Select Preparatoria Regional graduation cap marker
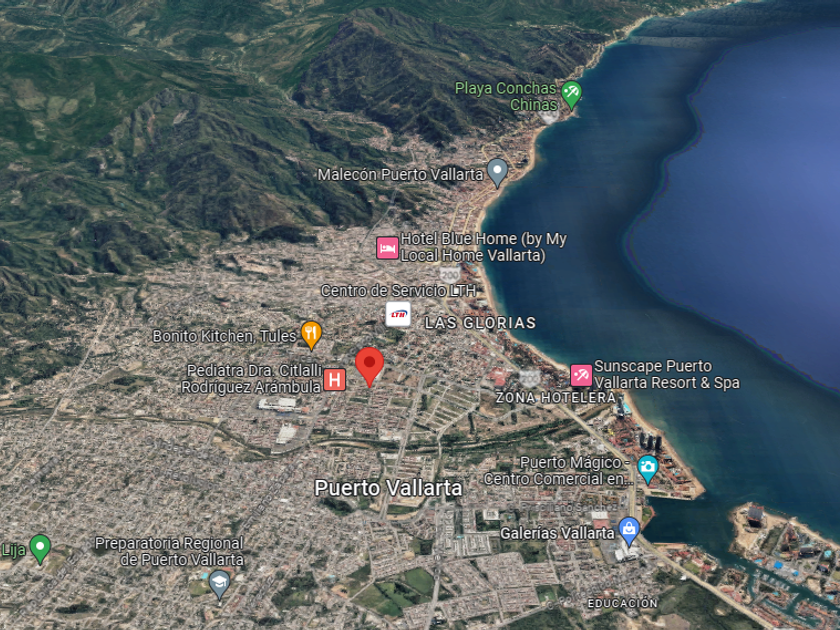The width and height of the screenshot is (840, 630). 219,584
